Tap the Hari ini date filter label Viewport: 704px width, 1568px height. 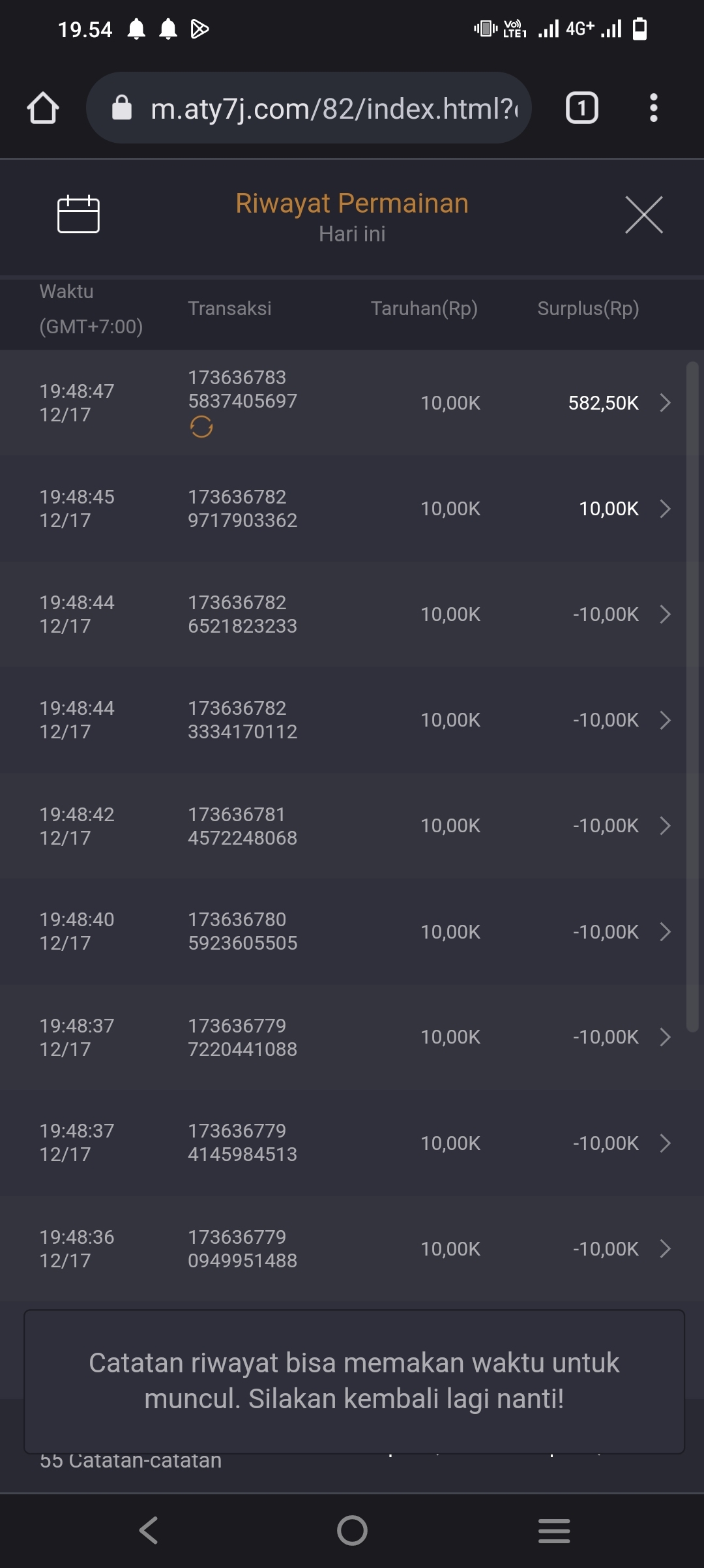click(x=352, y=234)
